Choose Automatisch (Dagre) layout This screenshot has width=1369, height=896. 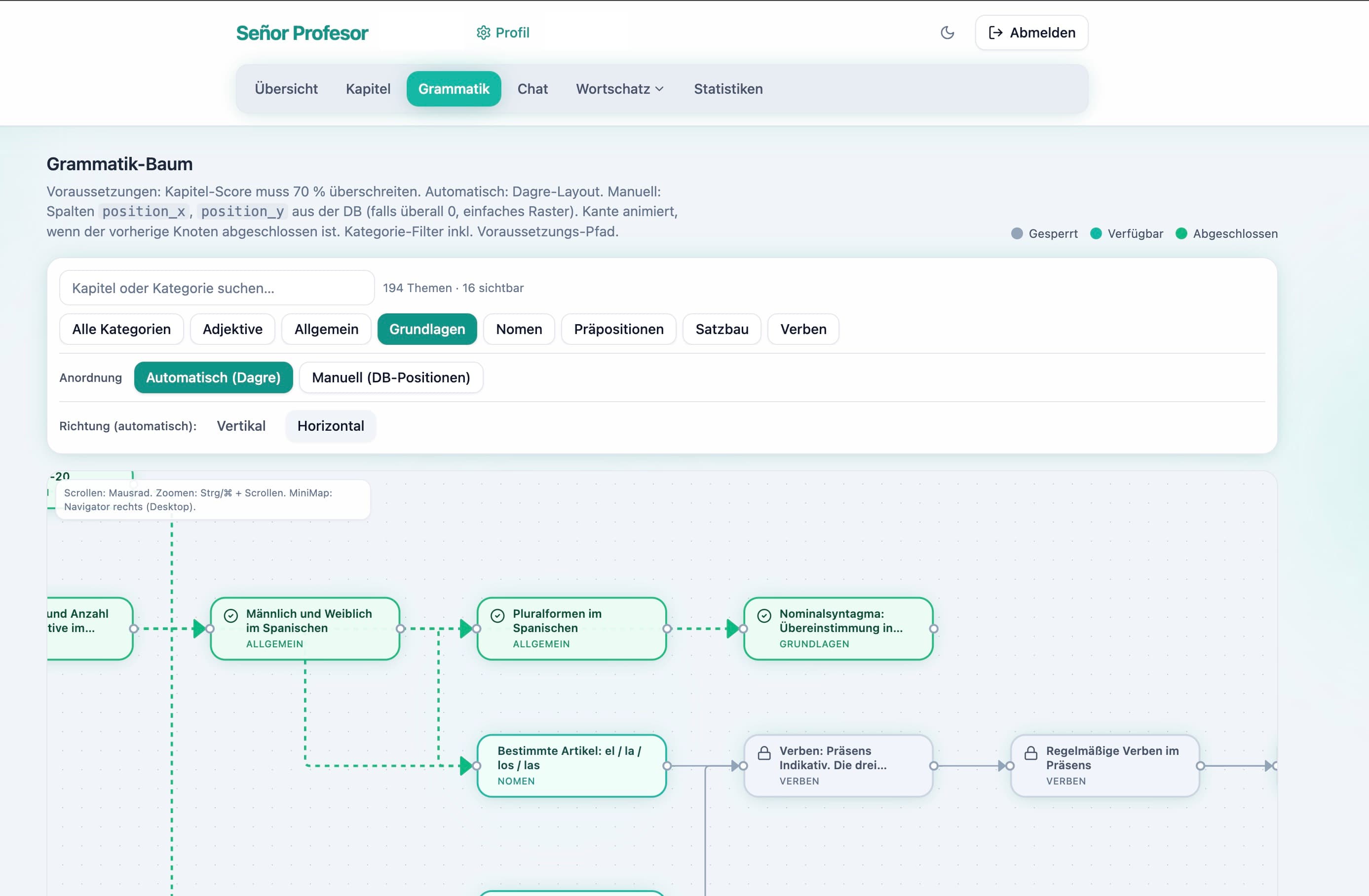pos(213,377)
